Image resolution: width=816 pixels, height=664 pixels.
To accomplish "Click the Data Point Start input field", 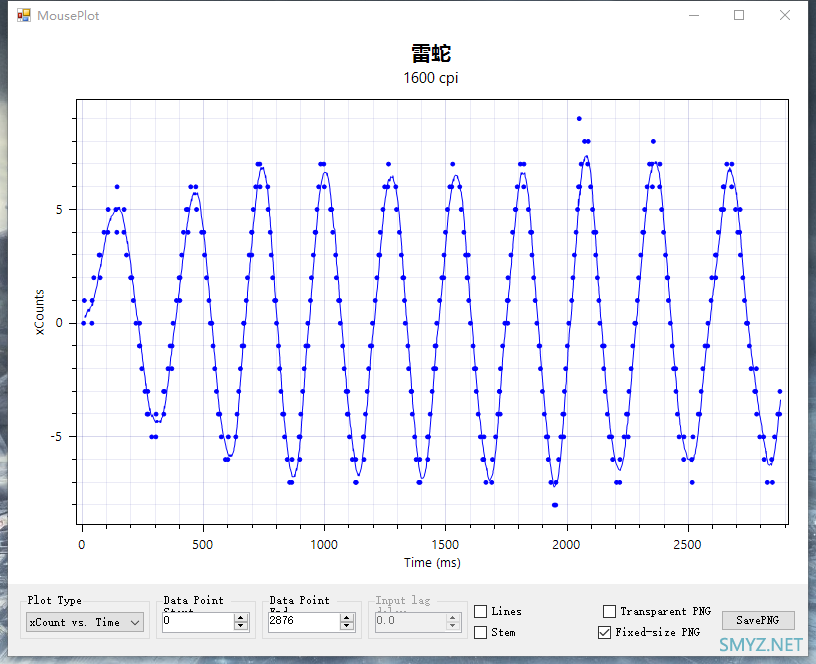I will tap(198, 621).
